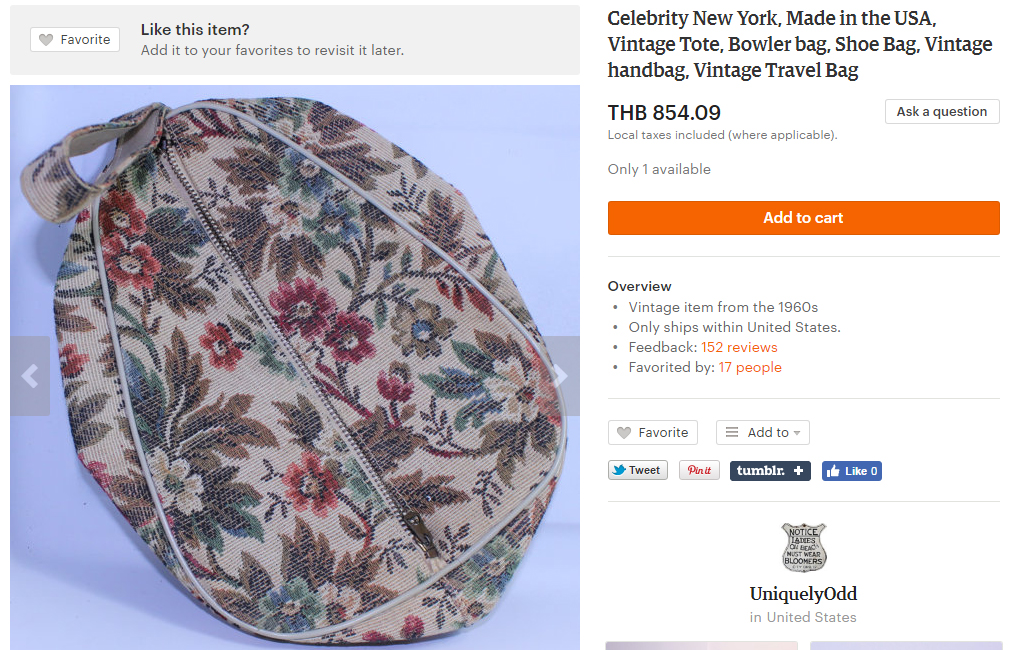This screenshot has height=650, width=1017.
Task: Open the left shop item thumbnail
Action: pyautogui.click(x=701, y=645)
